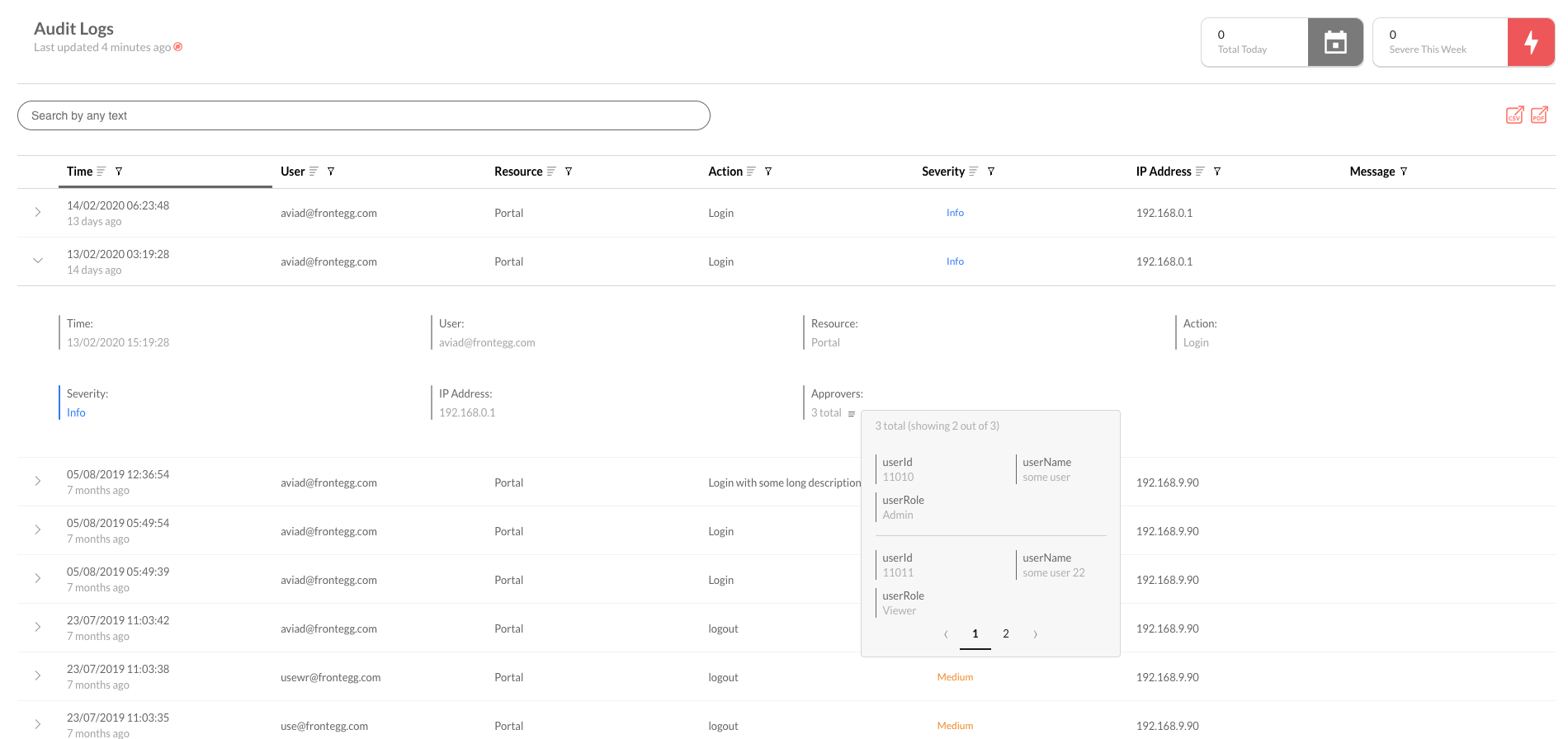Open the User column filter
1568x739 pixels.
point(331,172)
